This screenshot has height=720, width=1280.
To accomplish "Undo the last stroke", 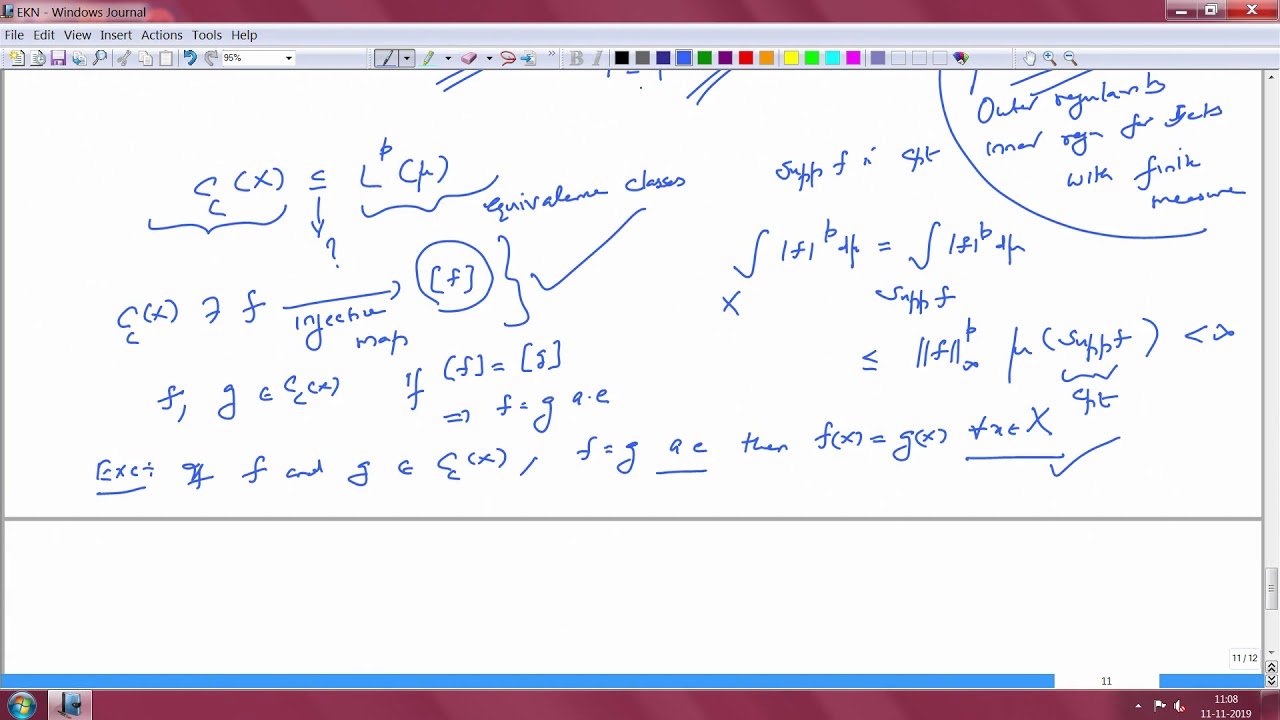I will point(190,58).
